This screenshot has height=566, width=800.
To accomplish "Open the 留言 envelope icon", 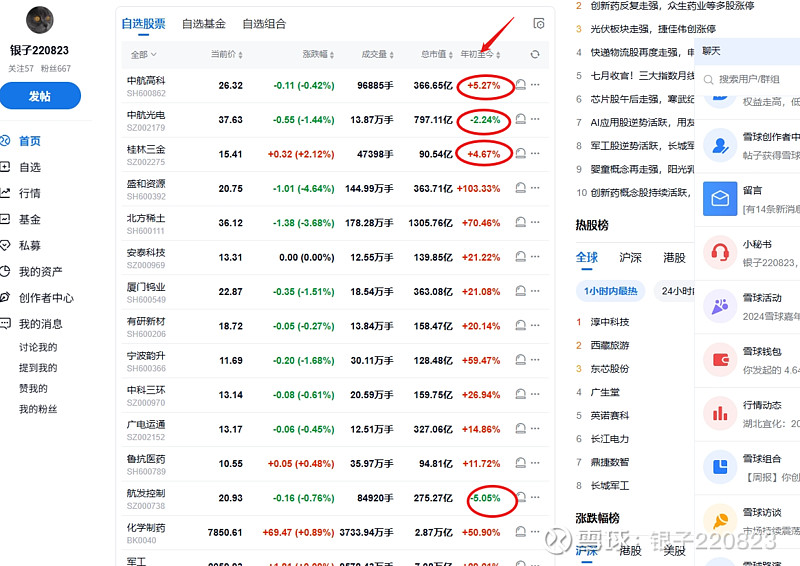I will [720, 199].
